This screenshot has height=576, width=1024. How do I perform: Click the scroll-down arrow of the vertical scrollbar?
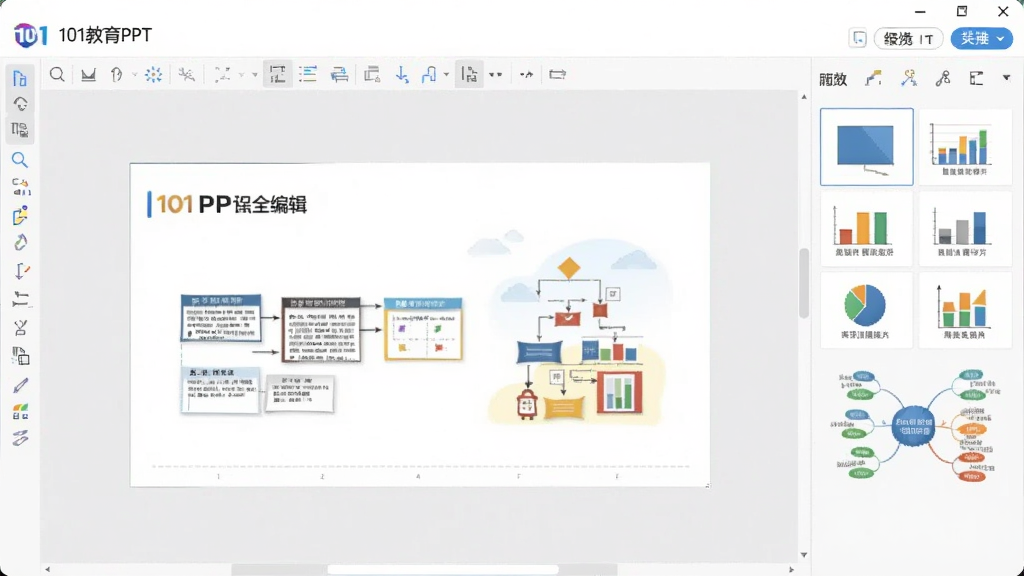point(804,555)
